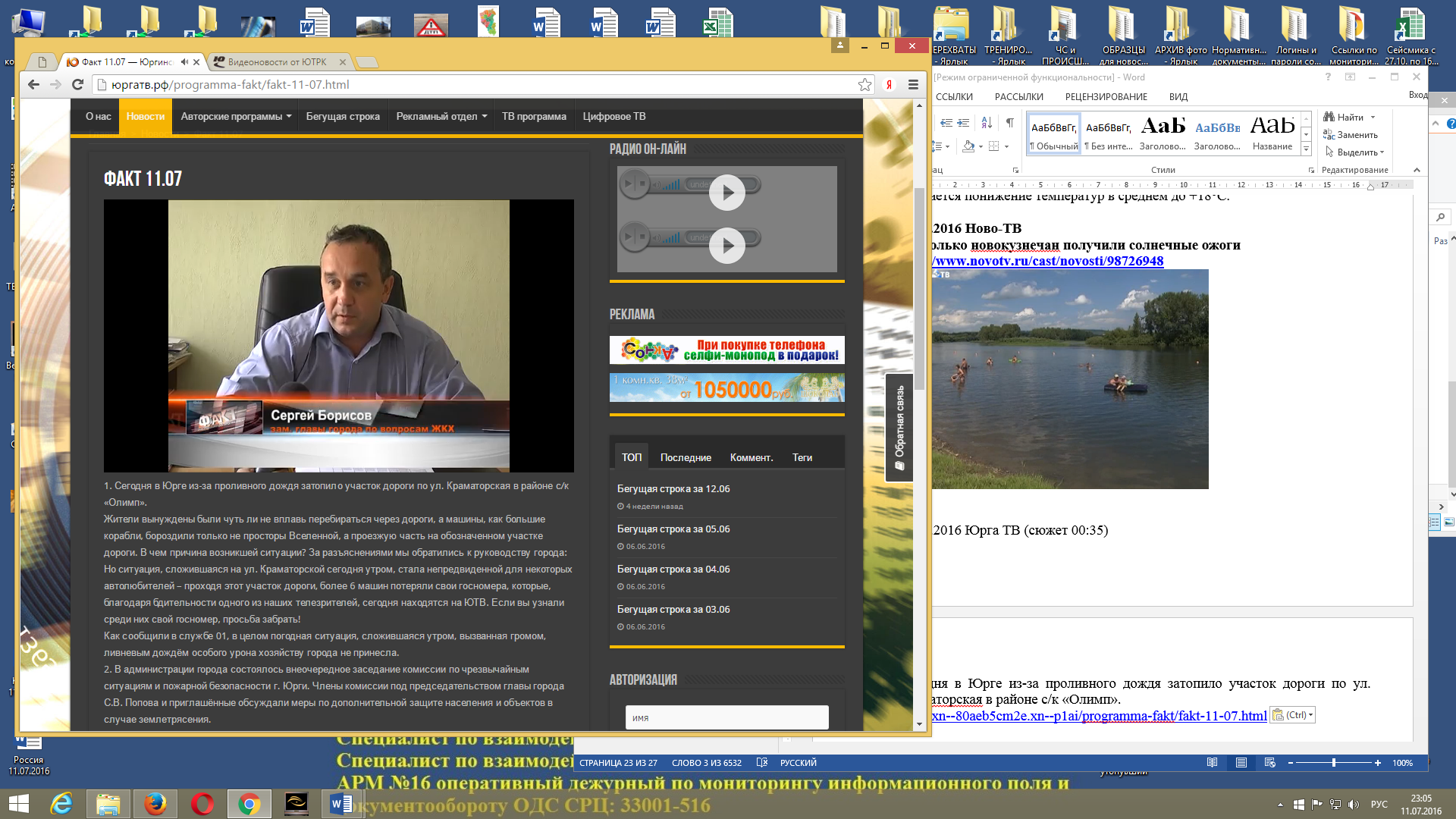This screenshot has height=819, width=1456.
Task: Click the Sort button in Word
Action: point(987,122)
